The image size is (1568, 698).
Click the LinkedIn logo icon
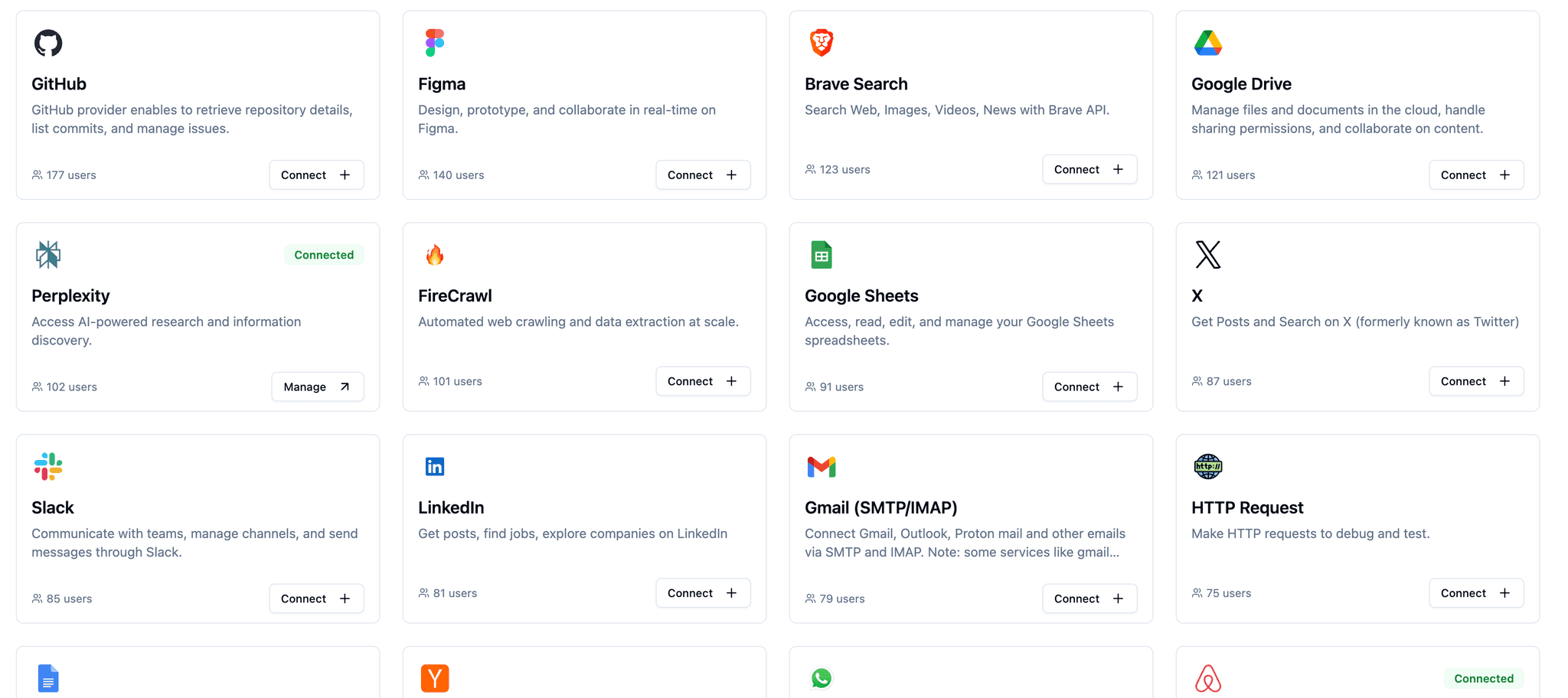click(x=435, y=466)
